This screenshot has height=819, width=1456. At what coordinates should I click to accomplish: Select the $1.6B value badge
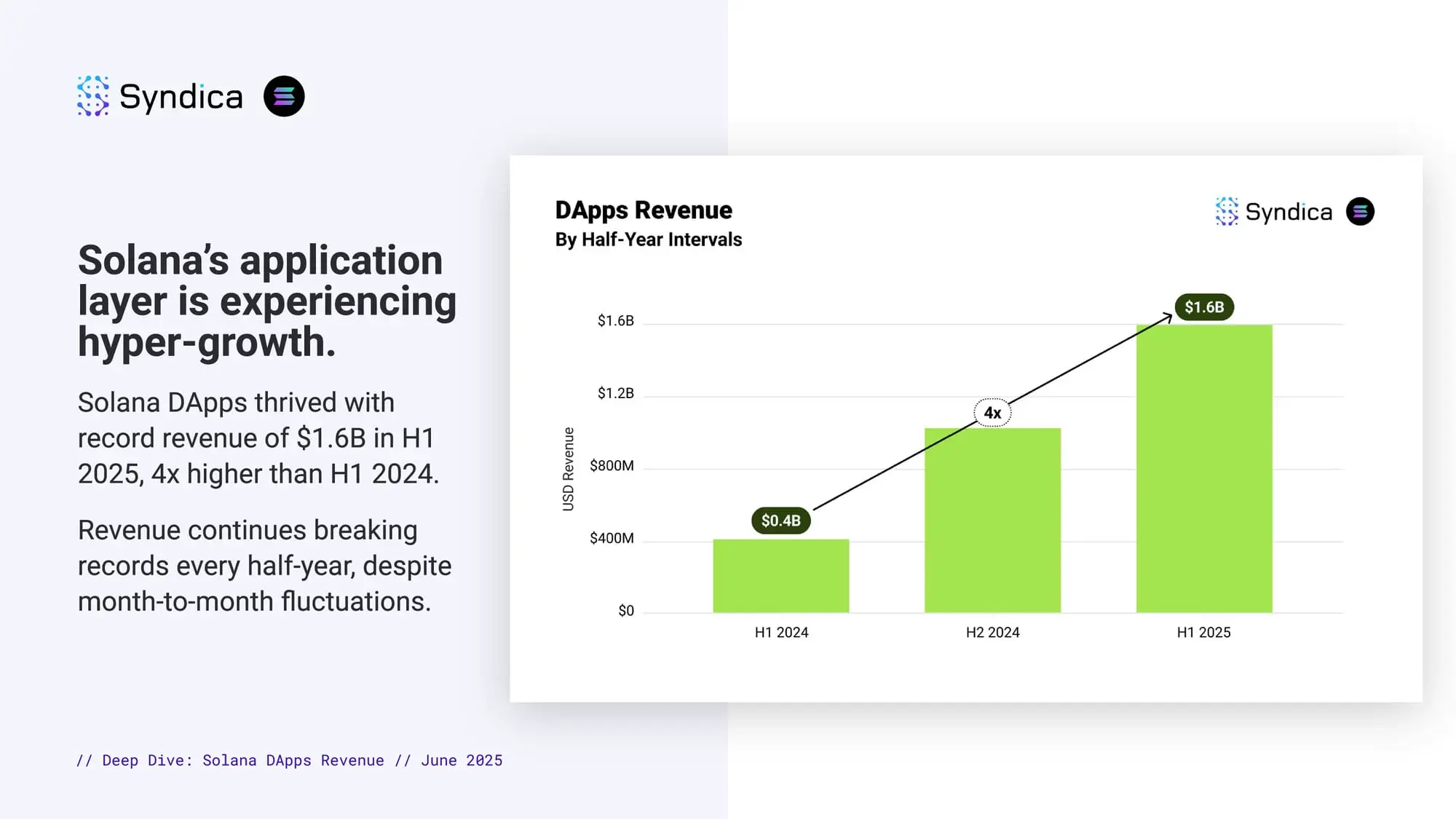coord(1204,306)
